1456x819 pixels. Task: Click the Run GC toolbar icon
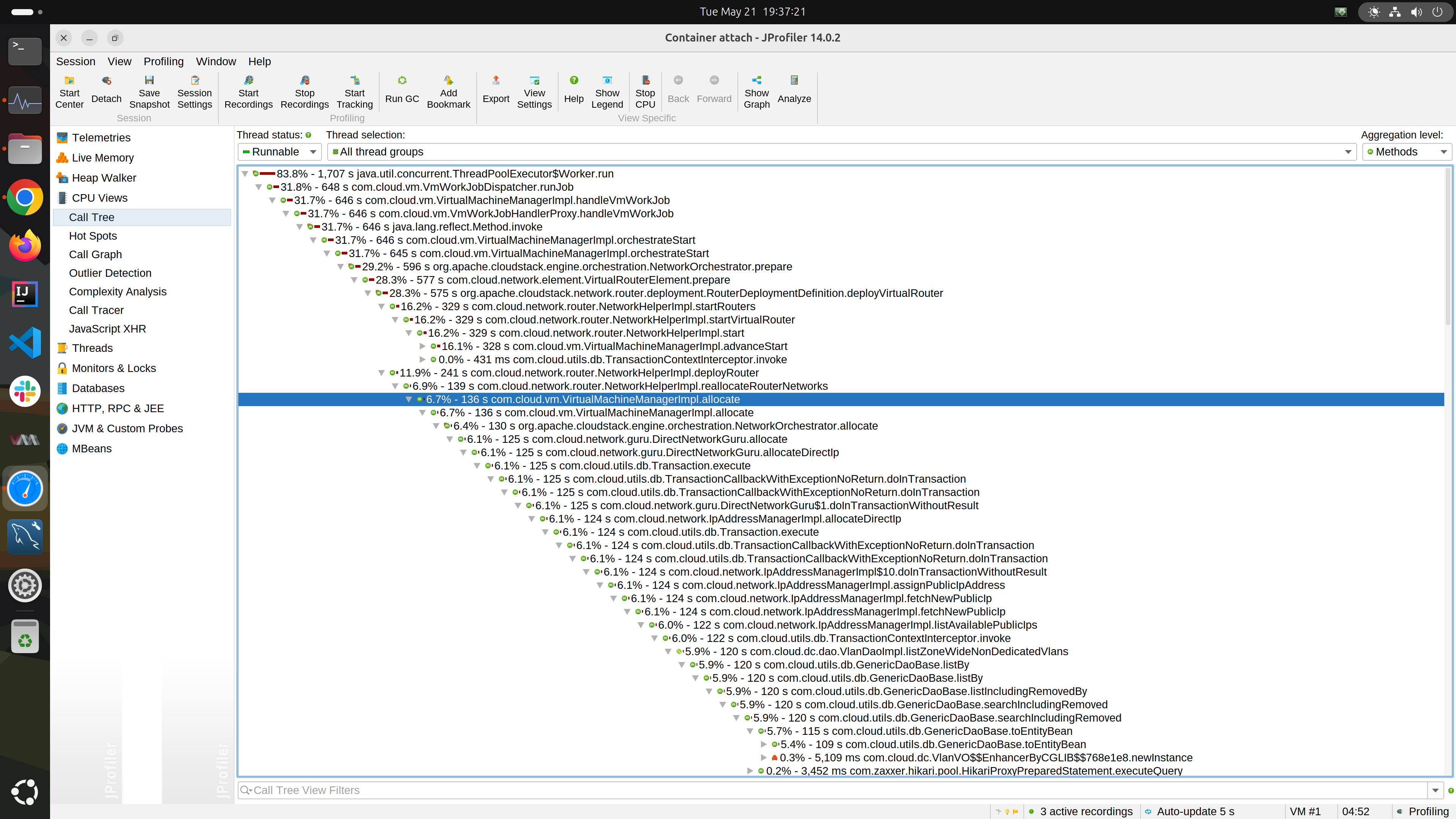coord(402,90)
